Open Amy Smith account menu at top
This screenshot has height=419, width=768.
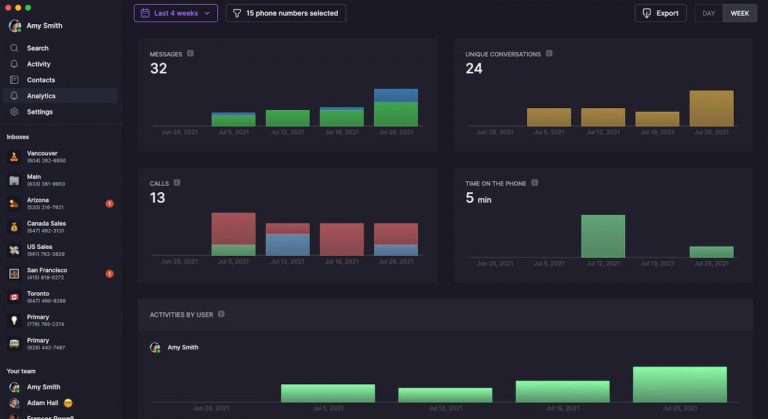pos(40,26)
